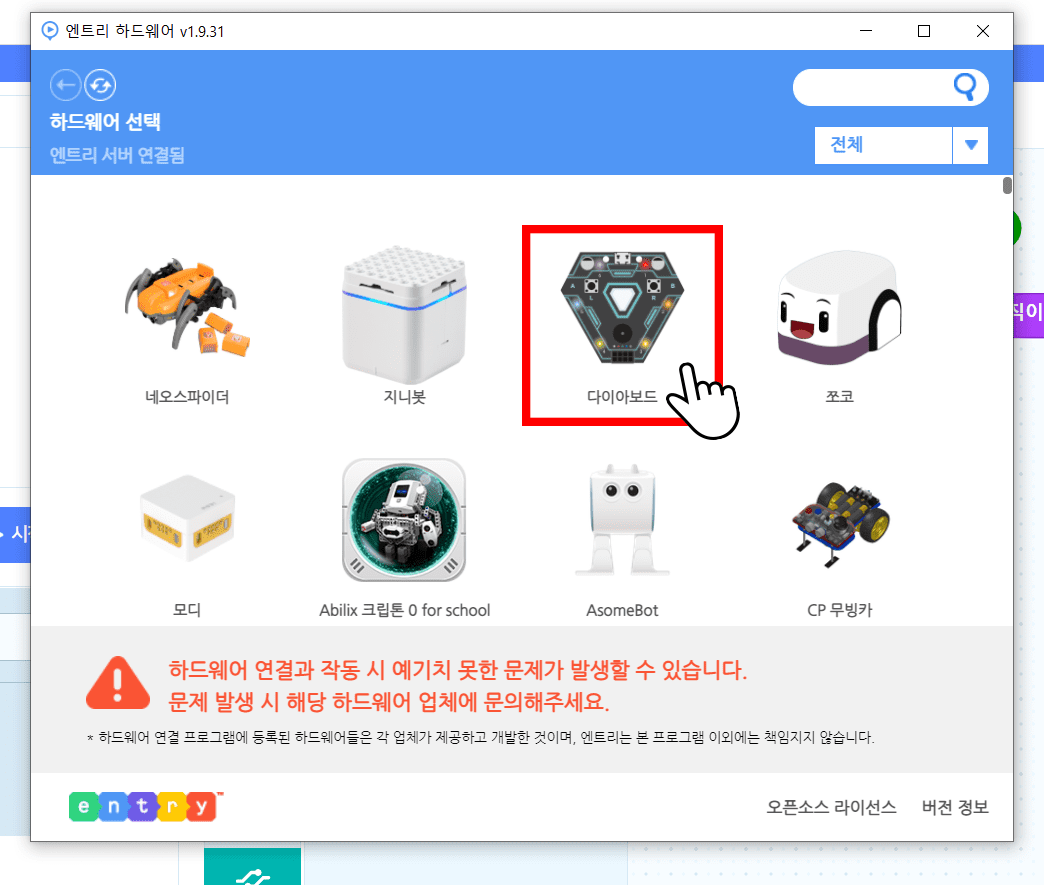Select the 쪼코 robot hardware

pos(839,308)
